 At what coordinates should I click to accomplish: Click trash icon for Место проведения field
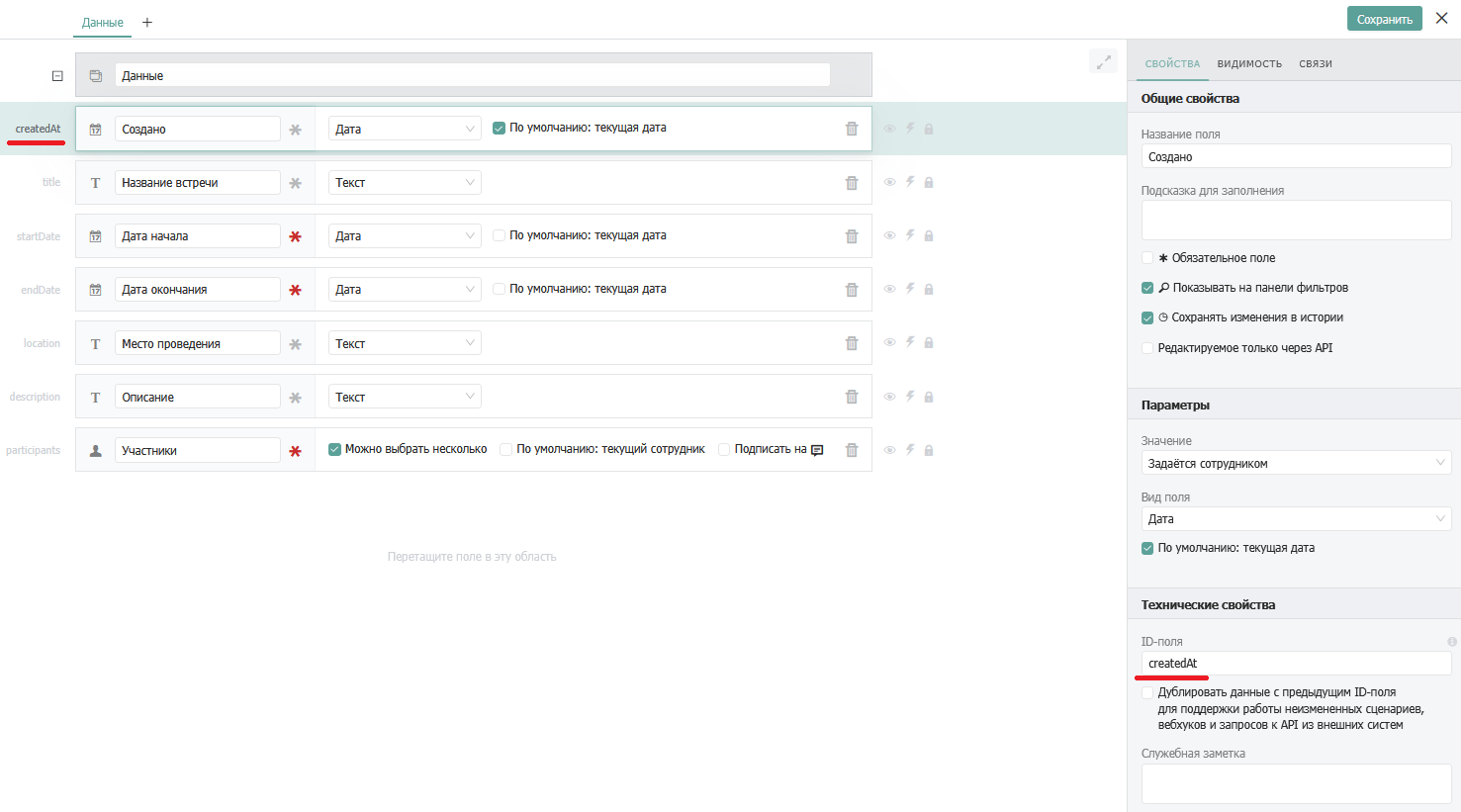[x=851, y=343]
